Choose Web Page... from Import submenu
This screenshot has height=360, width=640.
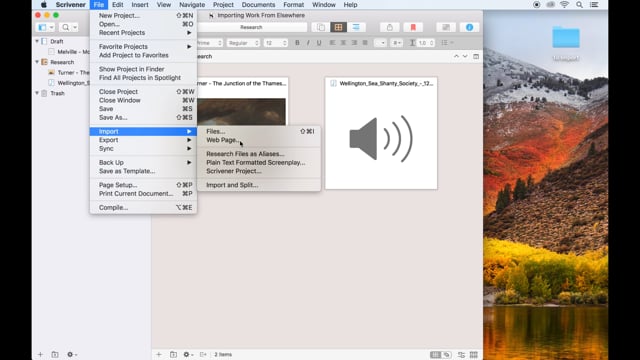[x=259, y=140]
